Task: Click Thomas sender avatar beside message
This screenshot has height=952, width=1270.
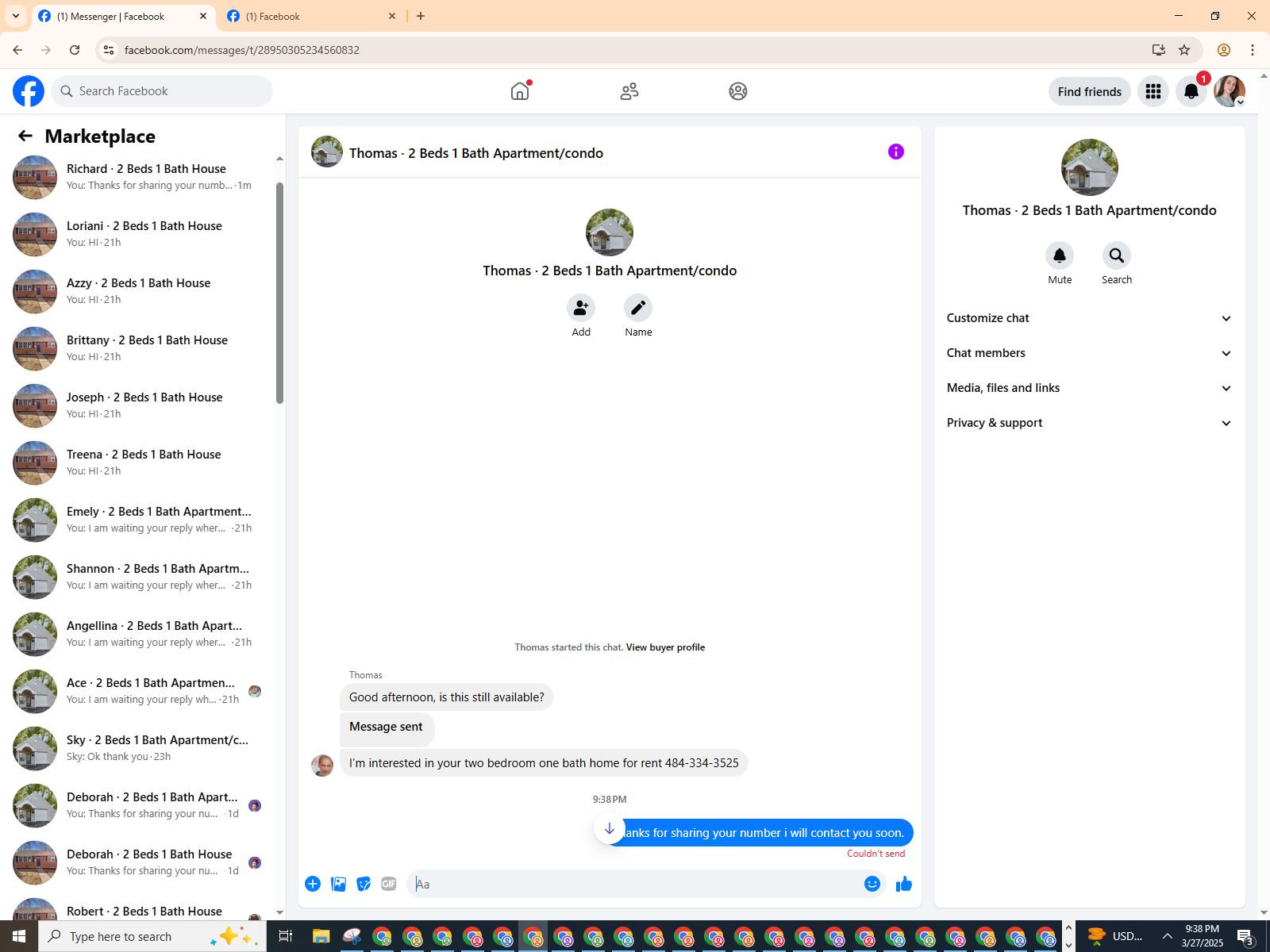Action: click(x=322, y=766)
